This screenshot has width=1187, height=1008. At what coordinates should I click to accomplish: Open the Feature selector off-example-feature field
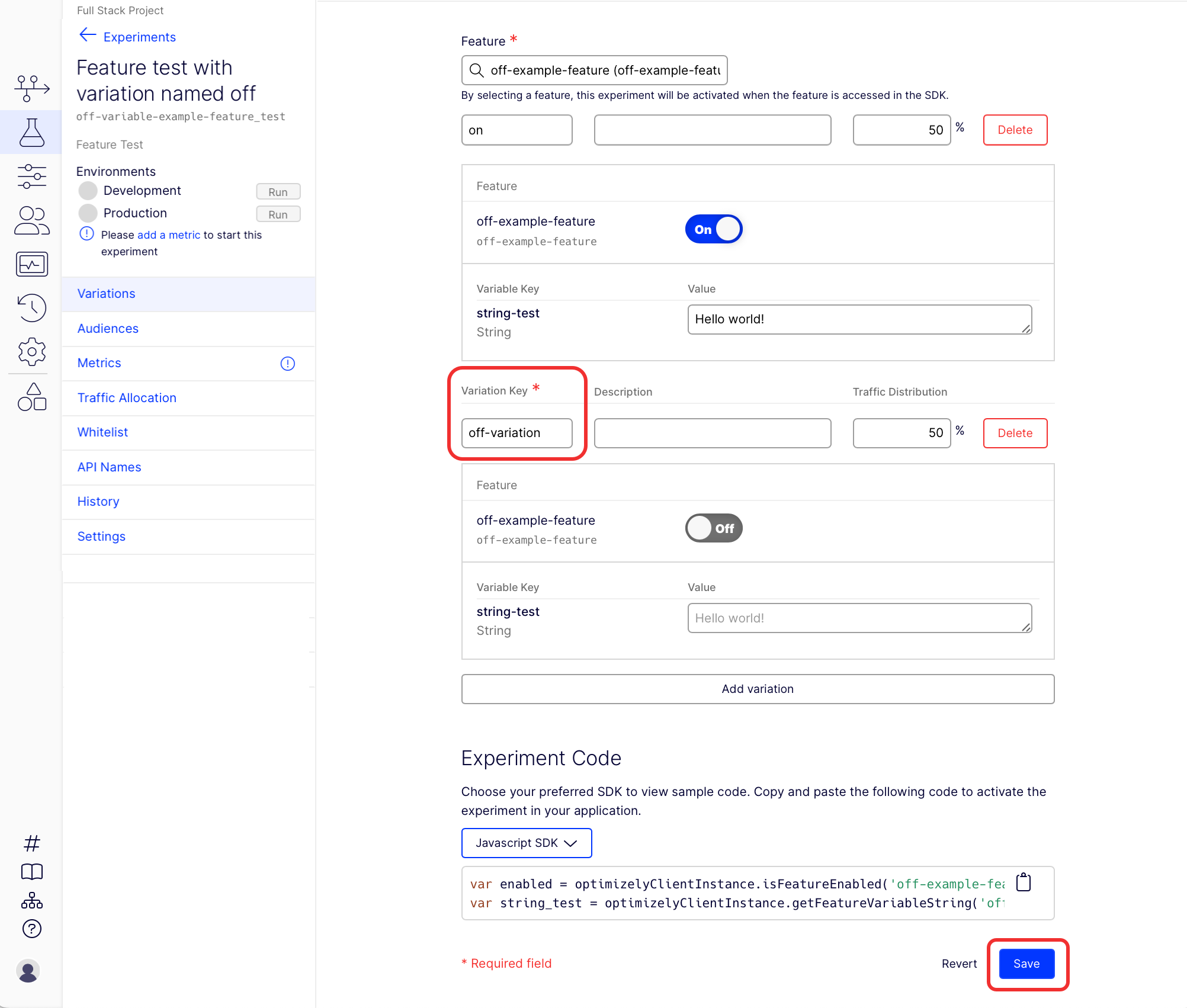tap(594, 70)
